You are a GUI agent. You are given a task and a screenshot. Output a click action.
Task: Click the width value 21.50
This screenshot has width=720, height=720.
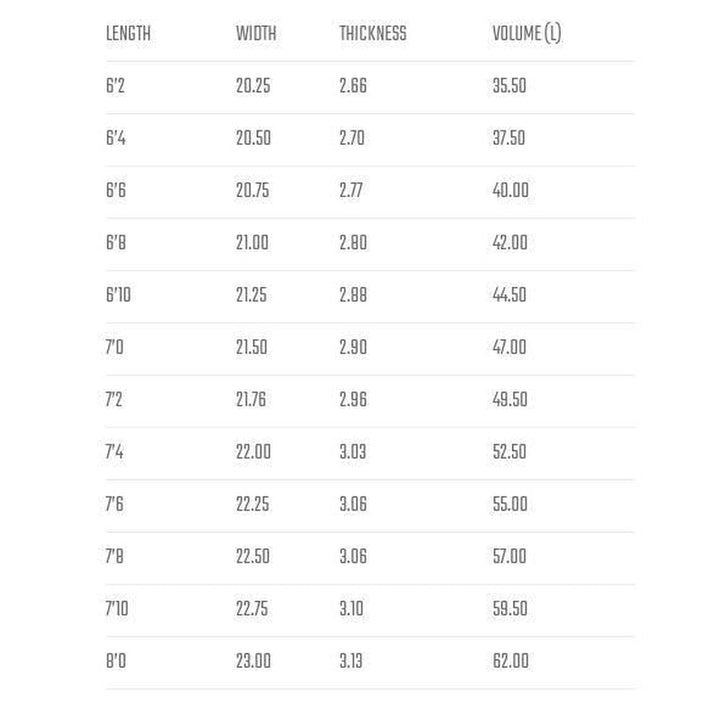pyautogui.click(x=253, y=347)
